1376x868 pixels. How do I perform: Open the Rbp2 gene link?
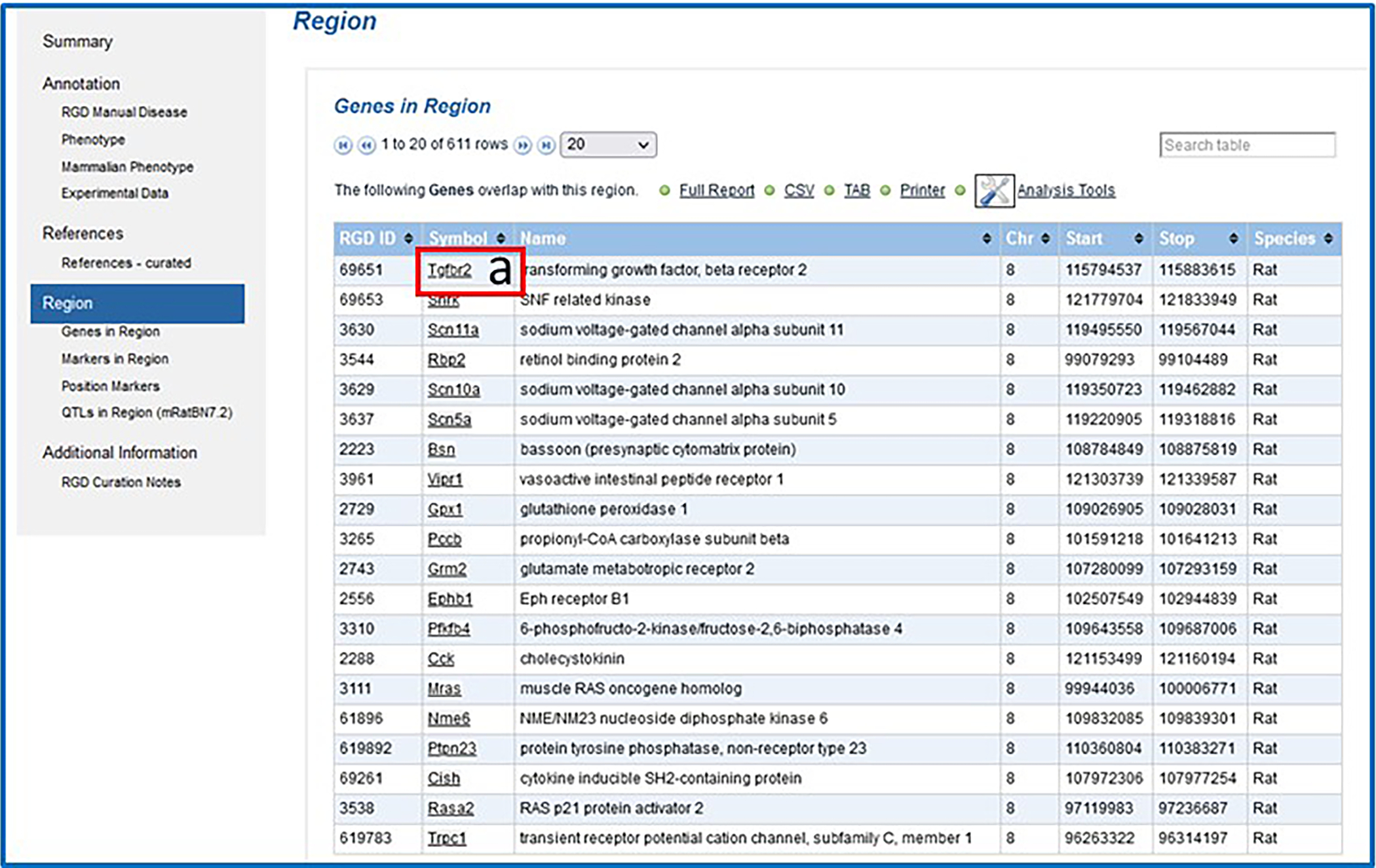click(446, 360)
